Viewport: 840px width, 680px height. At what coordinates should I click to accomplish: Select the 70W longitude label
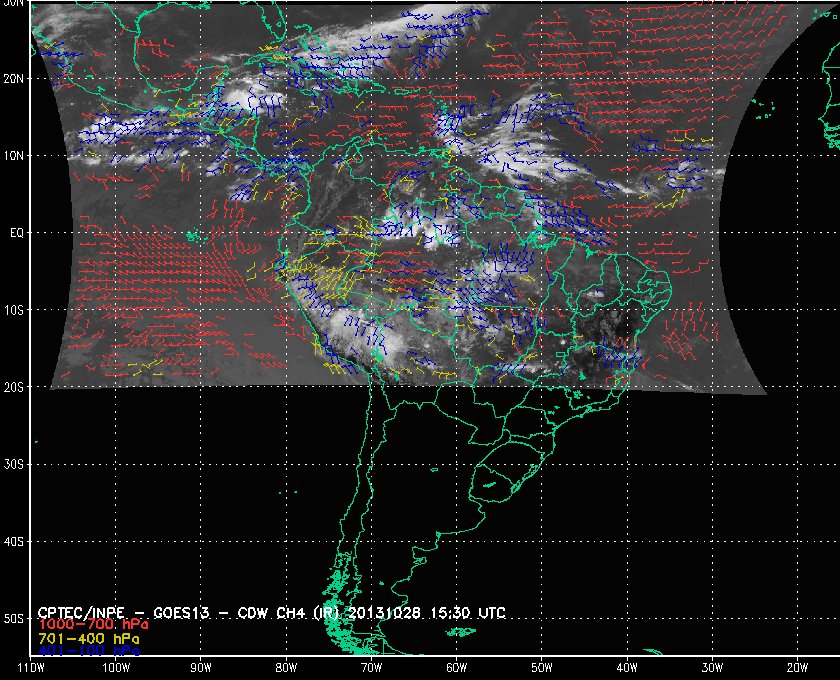coord(371,668)
